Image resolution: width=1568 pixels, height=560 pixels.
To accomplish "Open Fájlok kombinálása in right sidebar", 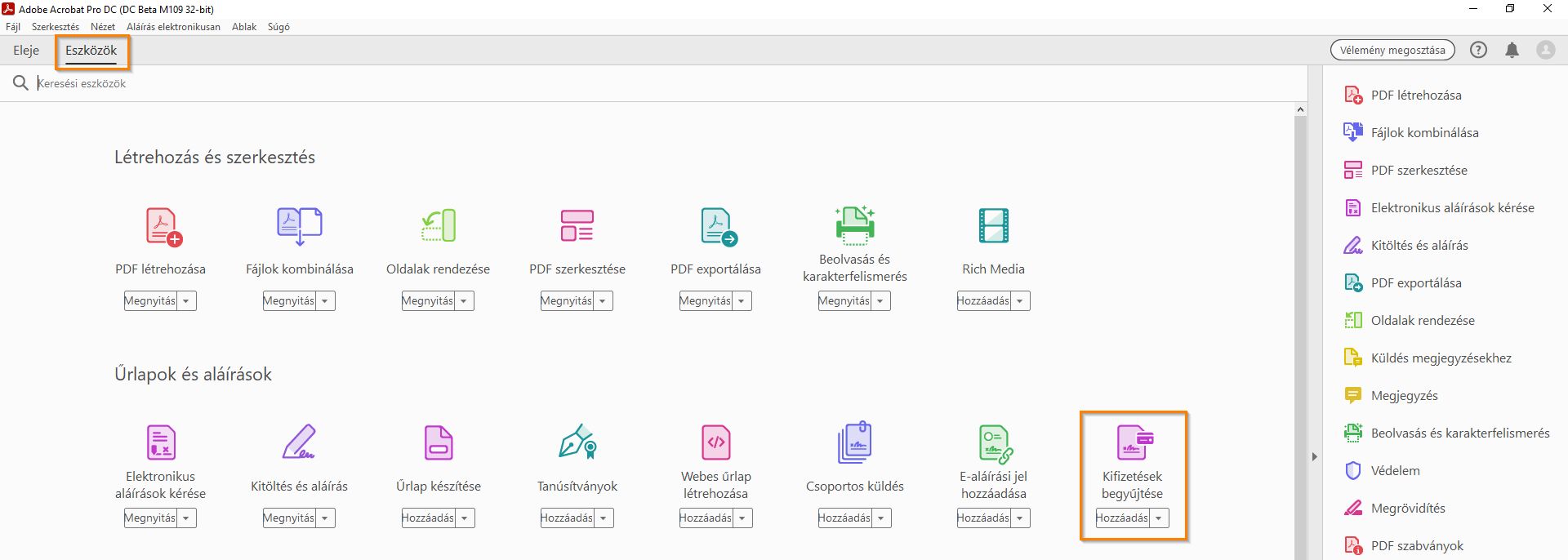I will 1411,133.
